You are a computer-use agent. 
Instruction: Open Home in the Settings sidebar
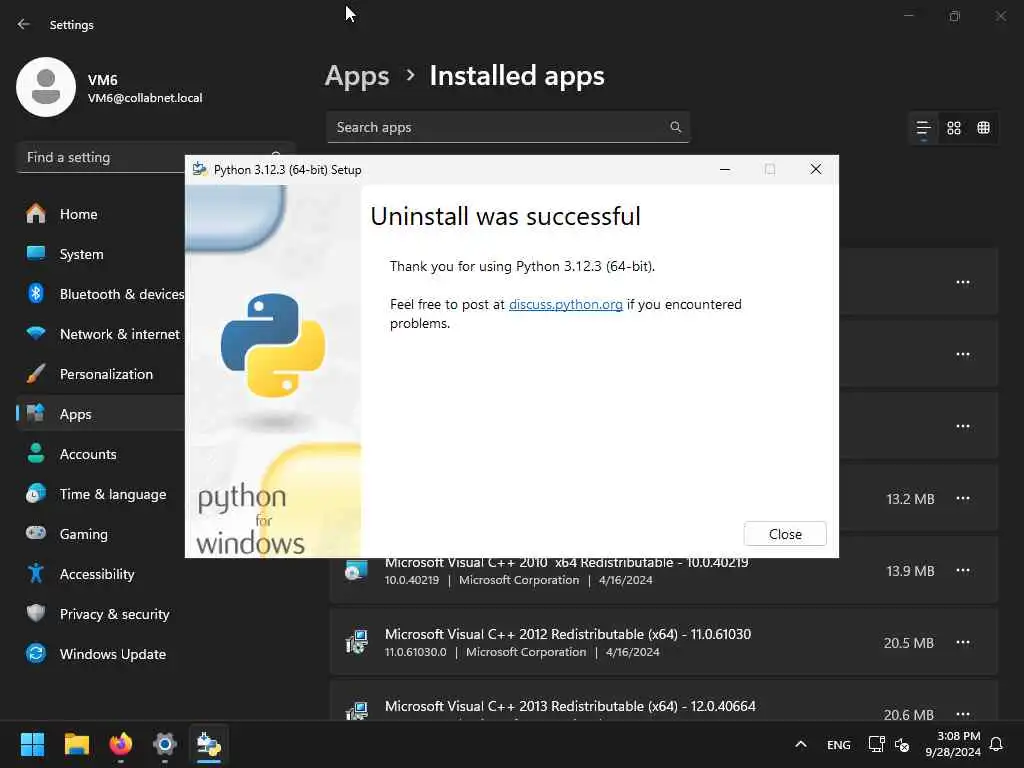click(x=101, y=214)
